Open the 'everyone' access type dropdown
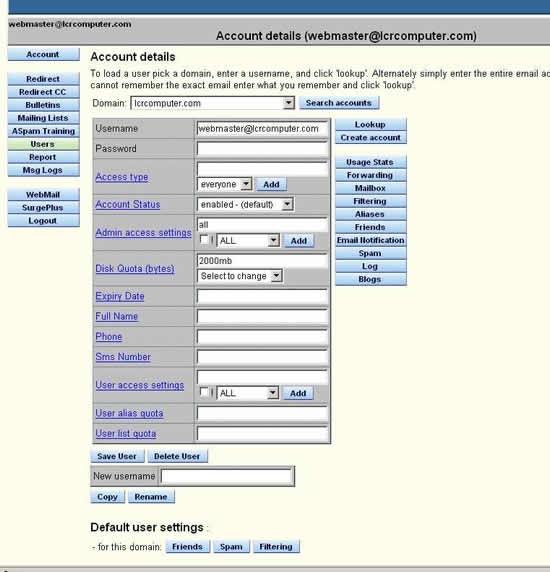 pos(225,184)
